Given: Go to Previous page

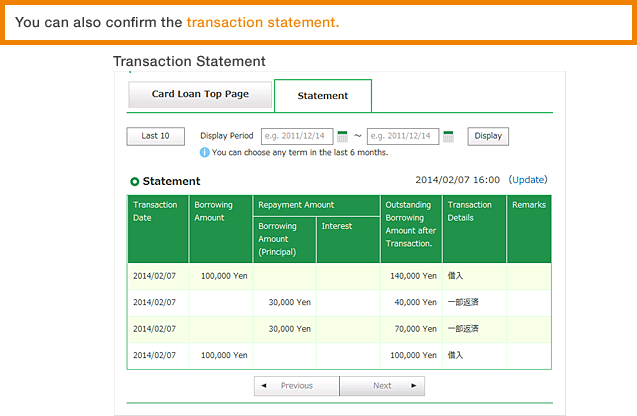Looking at the screenshot, I should 297,386.
